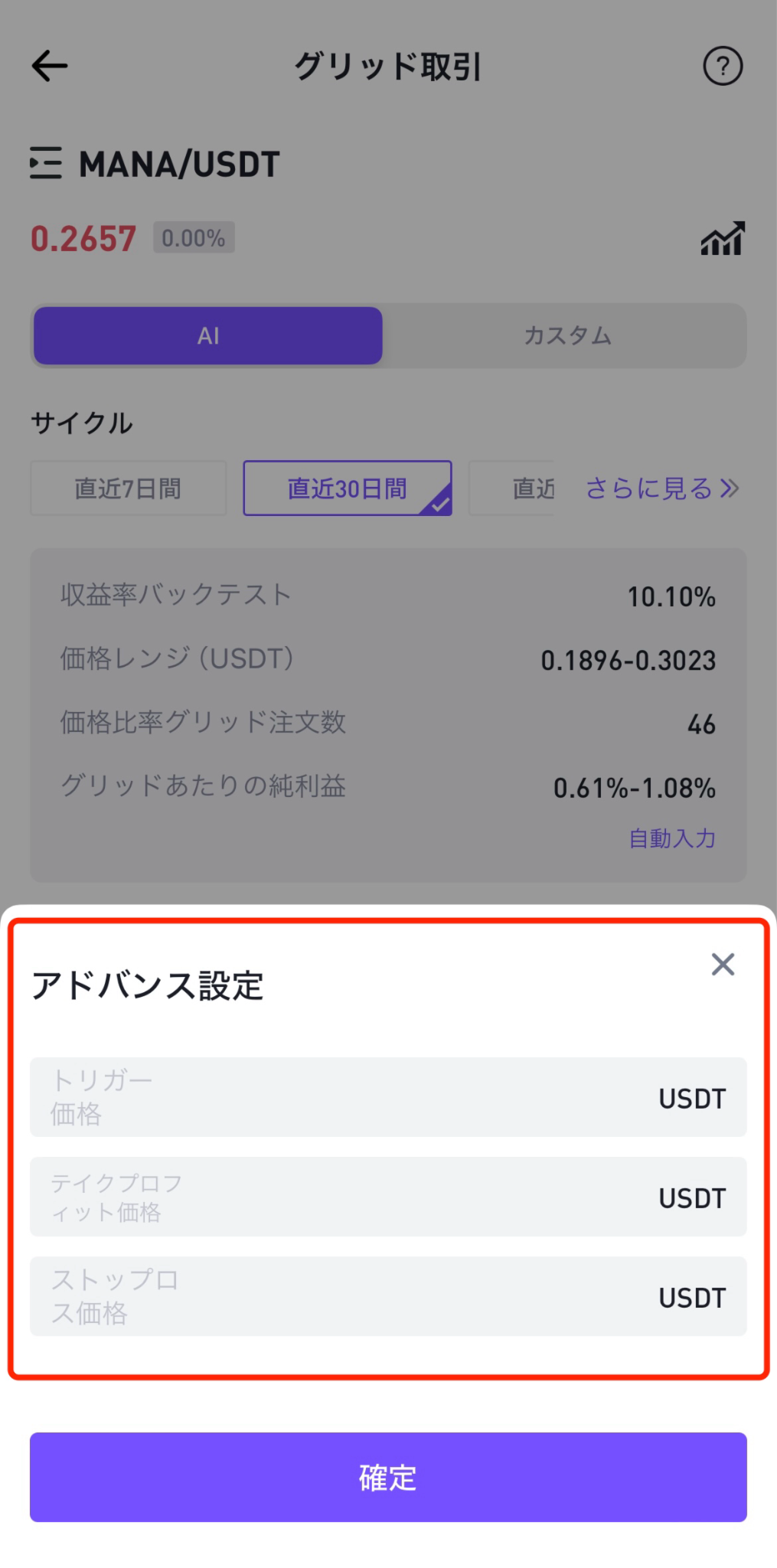This screenshot has height=1568, width=777.
Task: Close the アドバンス設定 panel
Action: coord(723,964)
